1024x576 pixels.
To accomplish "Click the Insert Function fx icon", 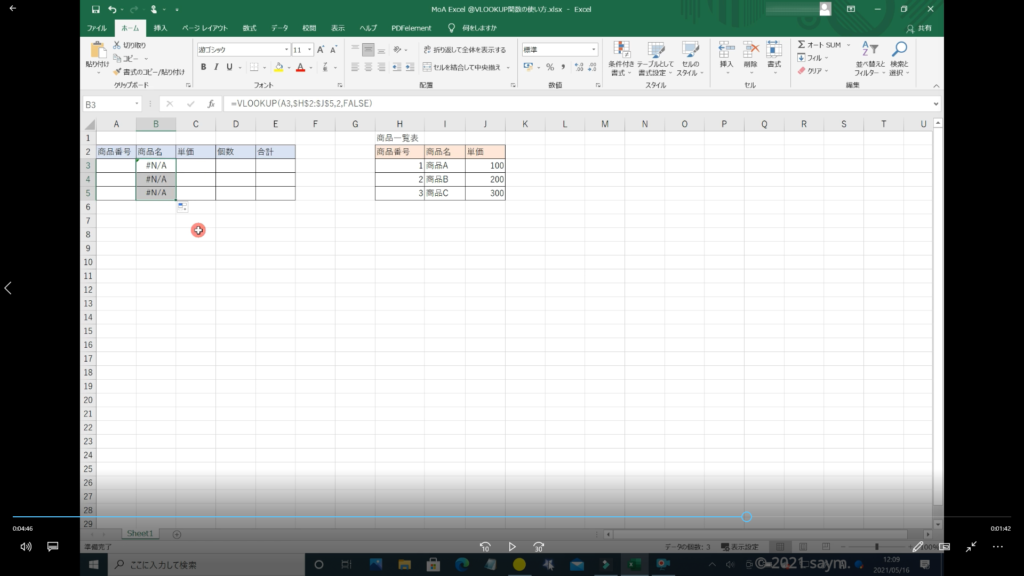I will [210, 104].
